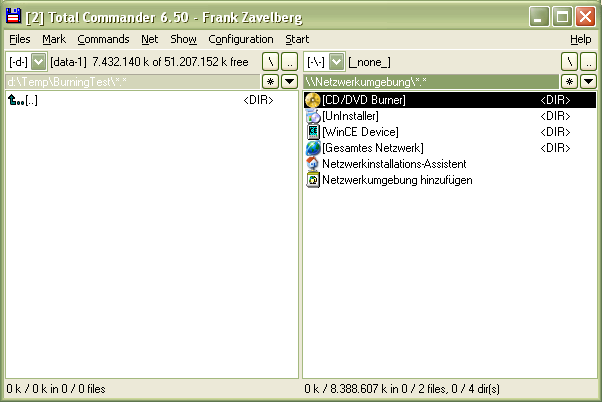
Task: Open left panel directory history arrow
Action: (x=289, y=81)
